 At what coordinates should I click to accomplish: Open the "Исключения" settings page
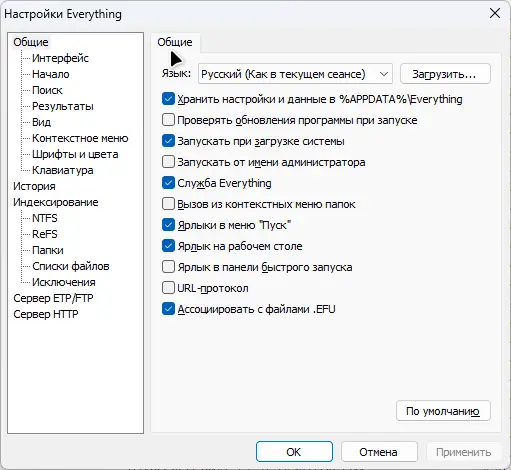tap(64, 282)
